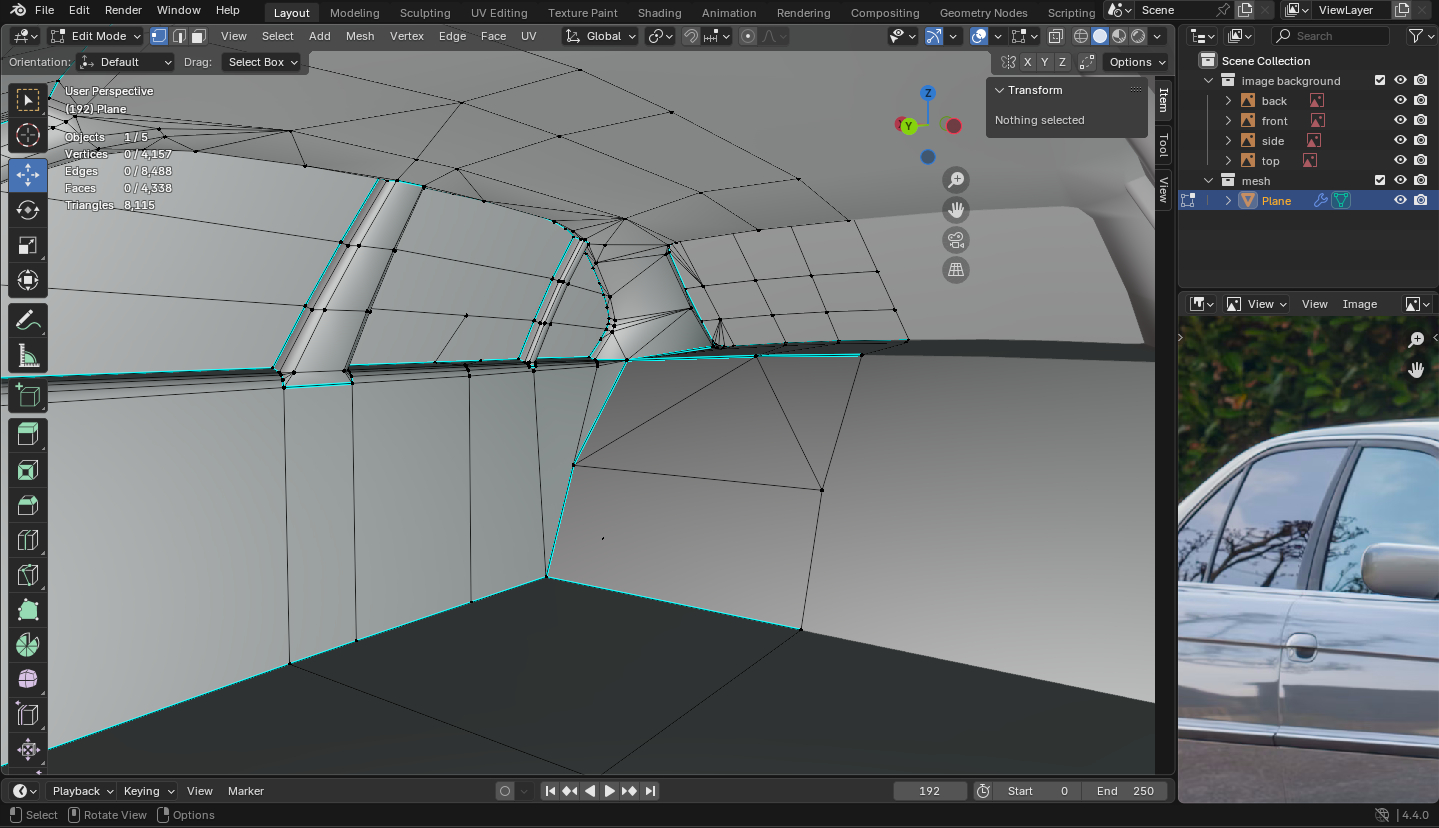1439x828 pixels.
Task: Toggle the snapping magnet
Action: [x=691, y=36]
